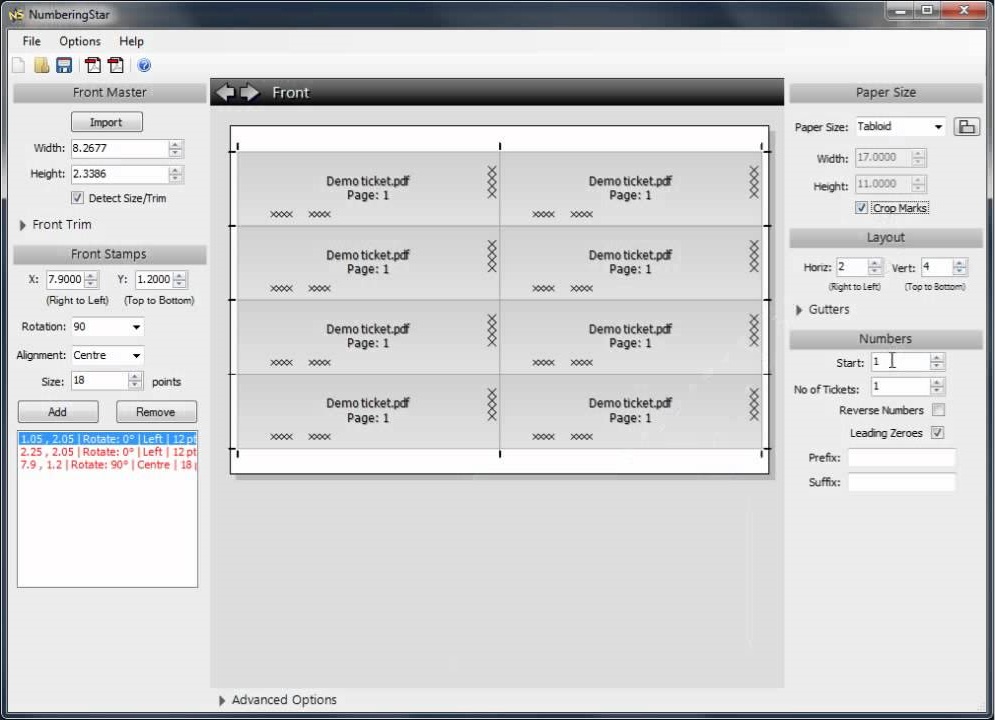Click the second PDF export icon
This screenshot has height=720, width=995.
(116, 66)
